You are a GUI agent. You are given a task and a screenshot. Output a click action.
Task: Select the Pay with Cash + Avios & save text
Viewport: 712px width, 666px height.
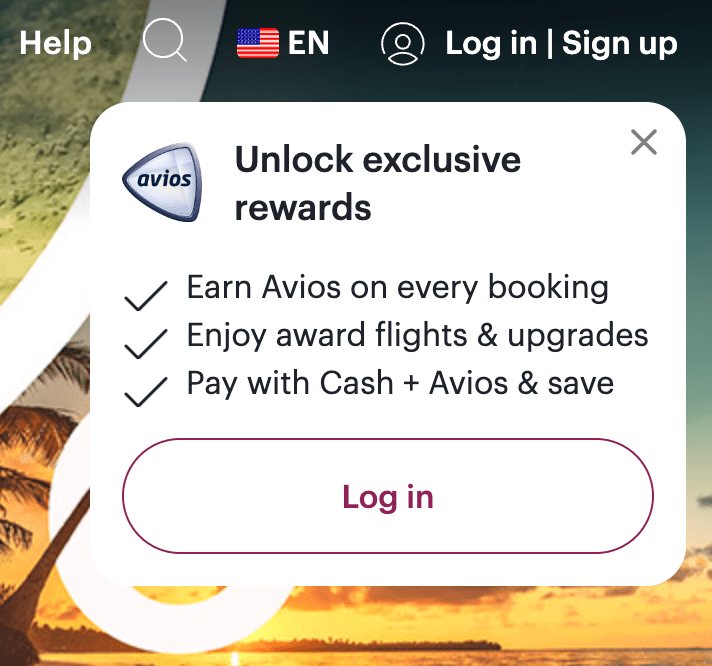pos(400,384)
